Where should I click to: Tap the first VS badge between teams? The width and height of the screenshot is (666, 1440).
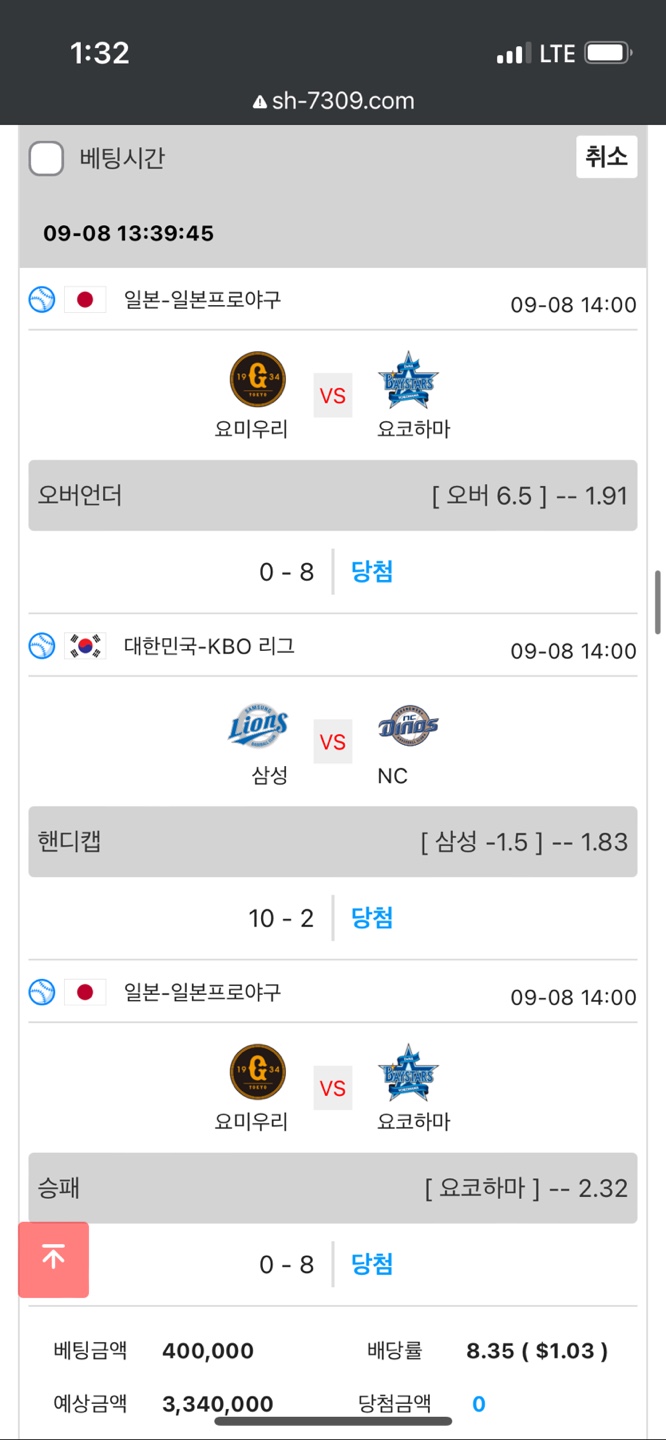pyautogui.click(x=332, y=395)
